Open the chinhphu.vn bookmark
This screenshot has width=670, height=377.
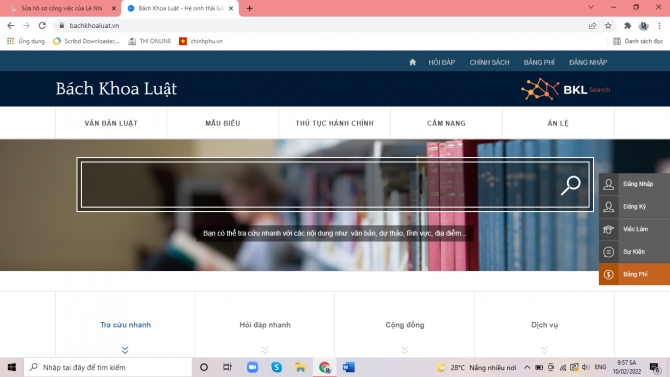[x=201, y=41]
